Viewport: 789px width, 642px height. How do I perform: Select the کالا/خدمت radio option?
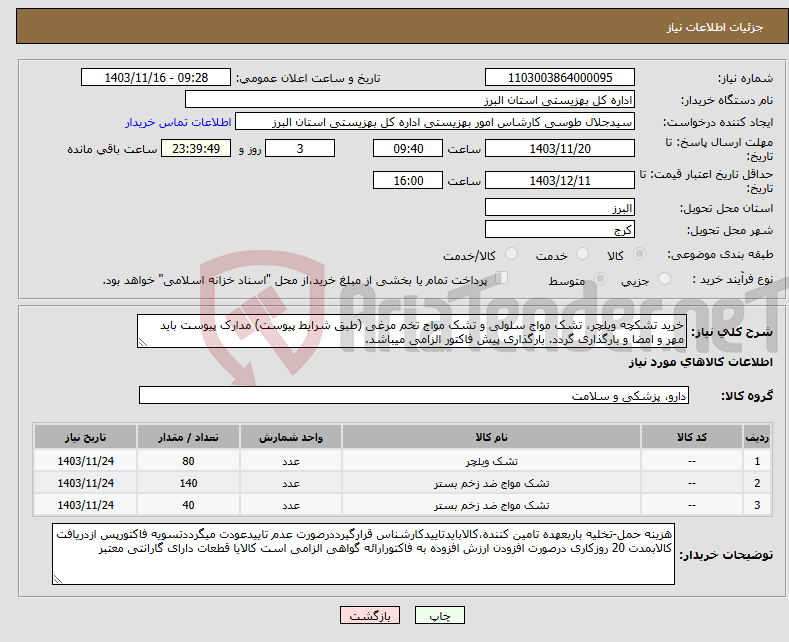tap(511, 254)
